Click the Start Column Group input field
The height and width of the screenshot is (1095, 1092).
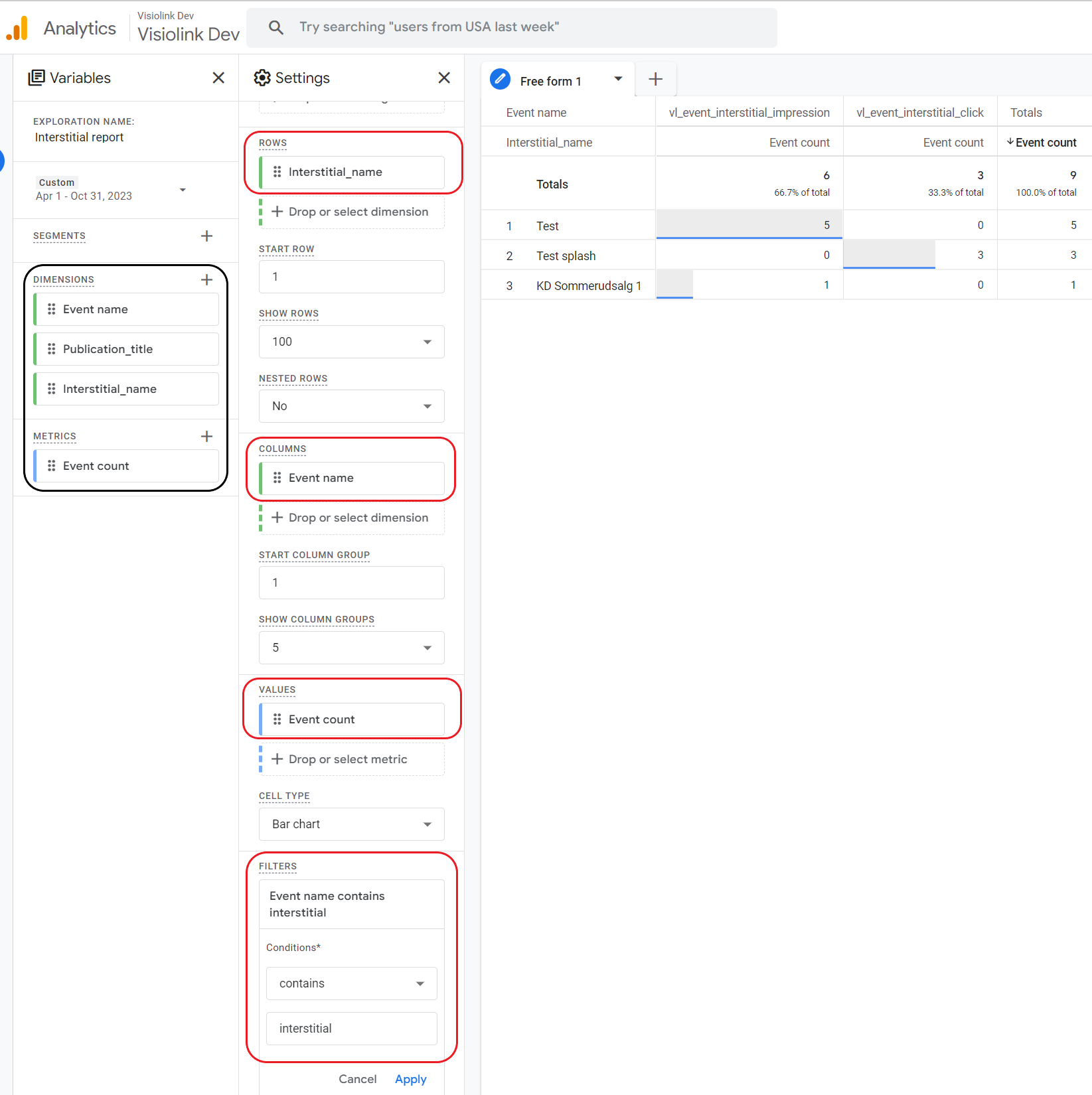click(352, 583)
